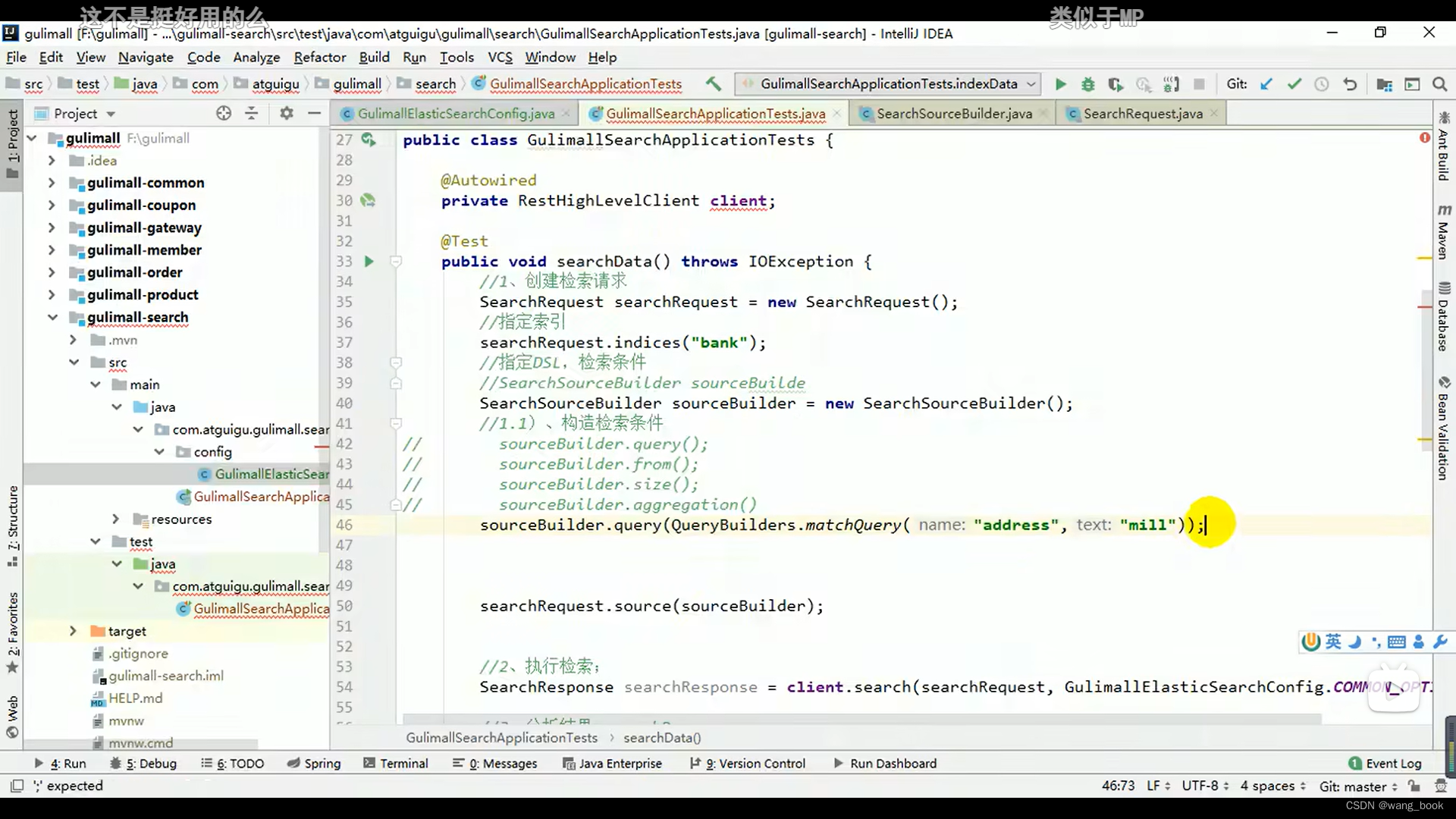
Task: Select the Git commit checkmark icon
Action: 1294,84
